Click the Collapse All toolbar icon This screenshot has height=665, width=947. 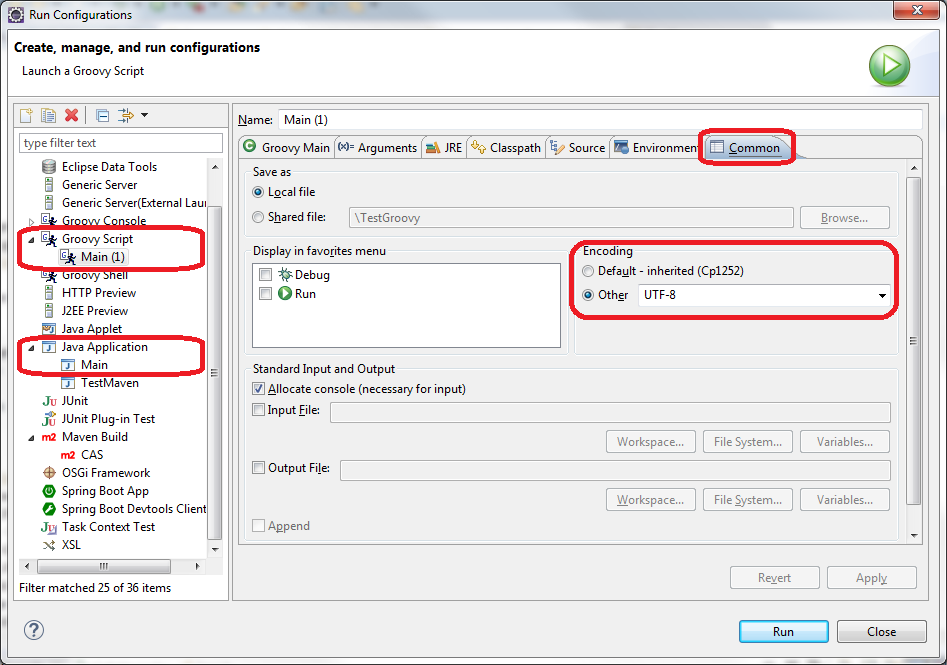tap(103, 115)
